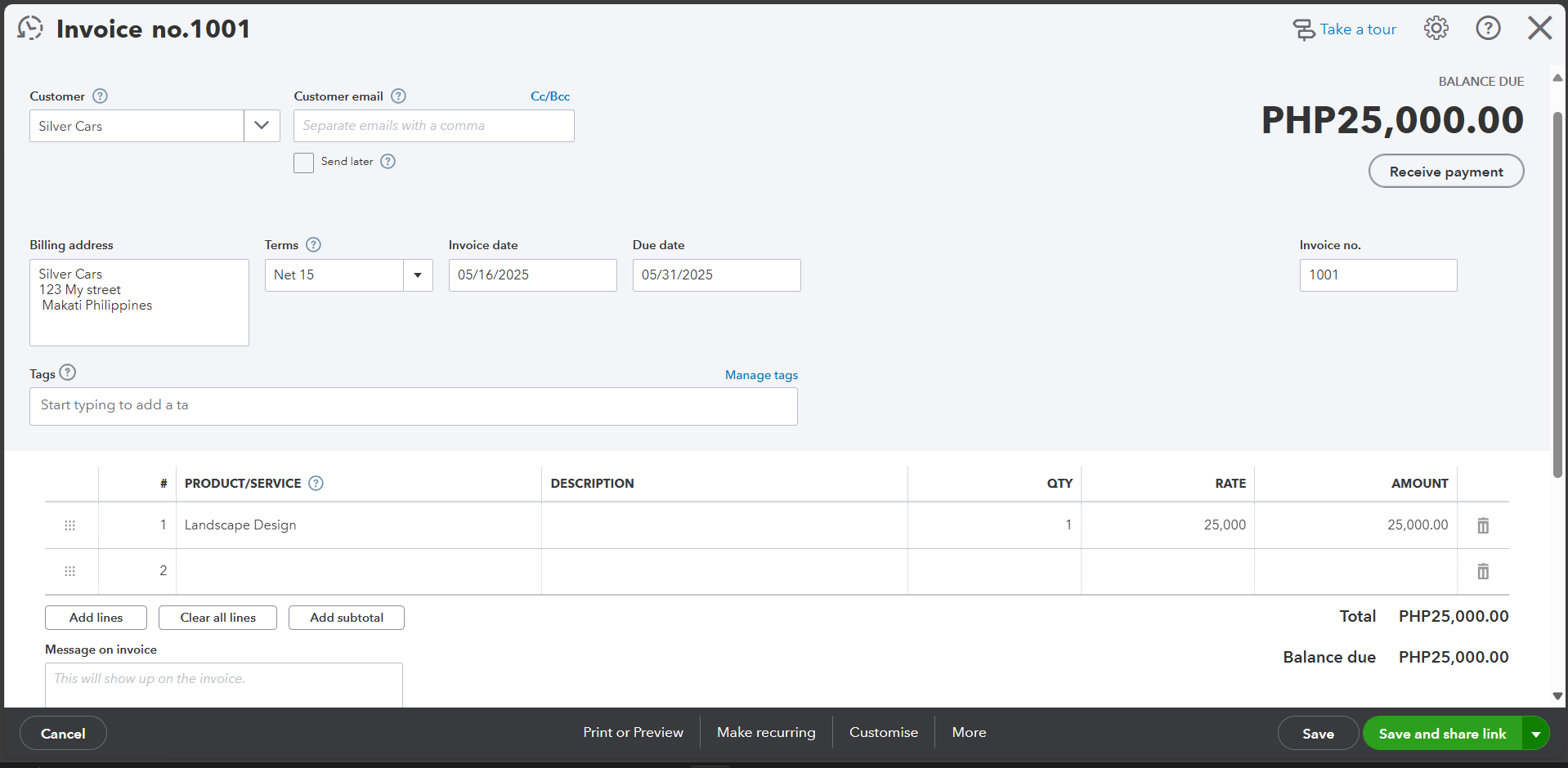Viewport: 1568px width, 768px height.
Task: Select Make recurring in the footer bar
Action: tap(766, 732)
